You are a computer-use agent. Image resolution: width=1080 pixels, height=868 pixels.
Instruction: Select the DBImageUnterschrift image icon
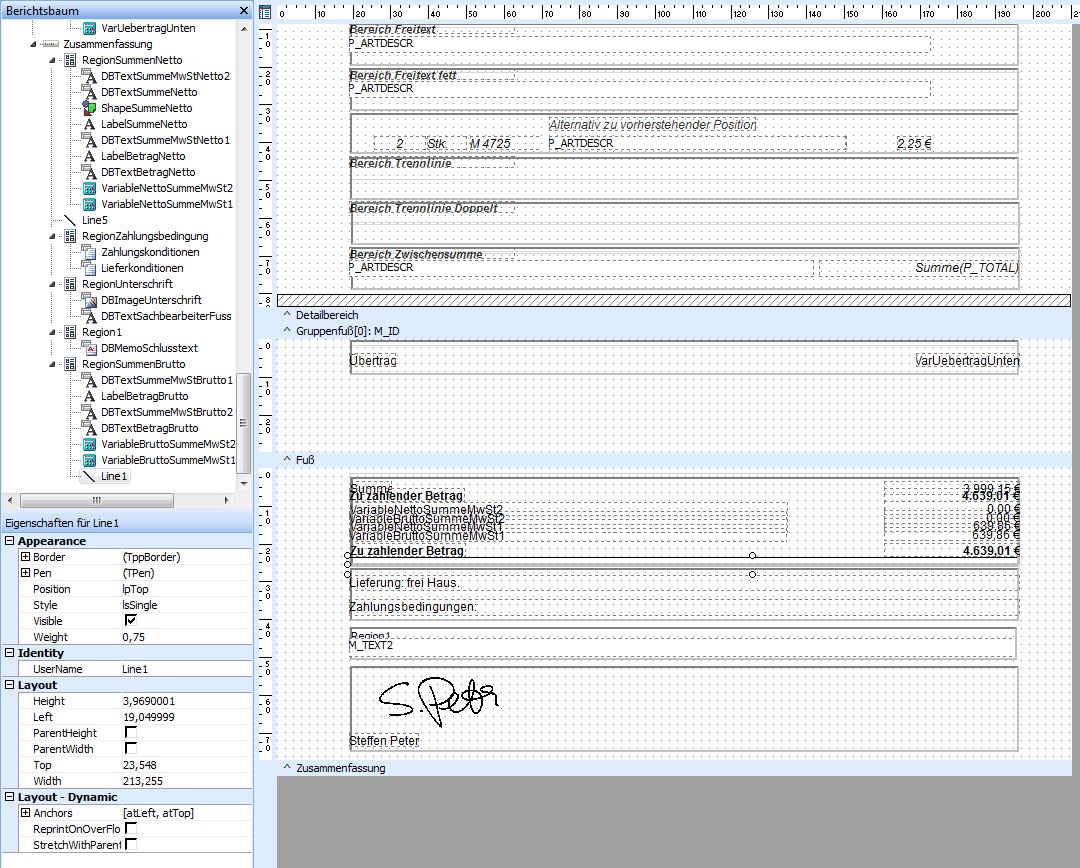90,300
